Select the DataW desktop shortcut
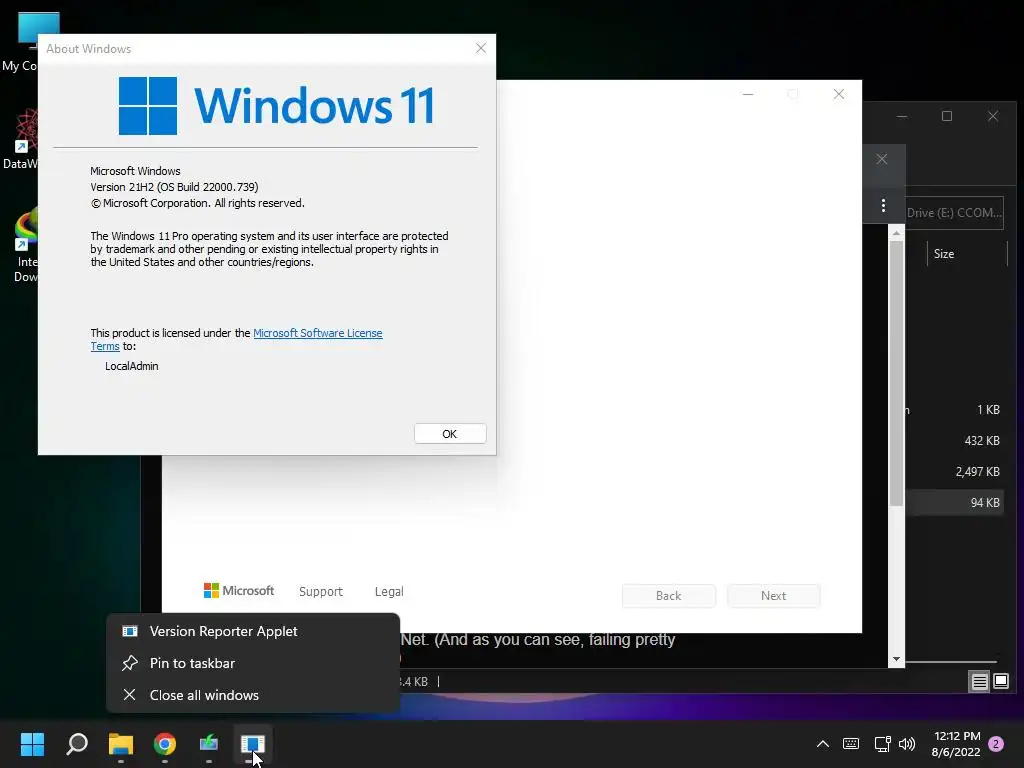The width and height of the screenshot is (1024, 768). 20,139
